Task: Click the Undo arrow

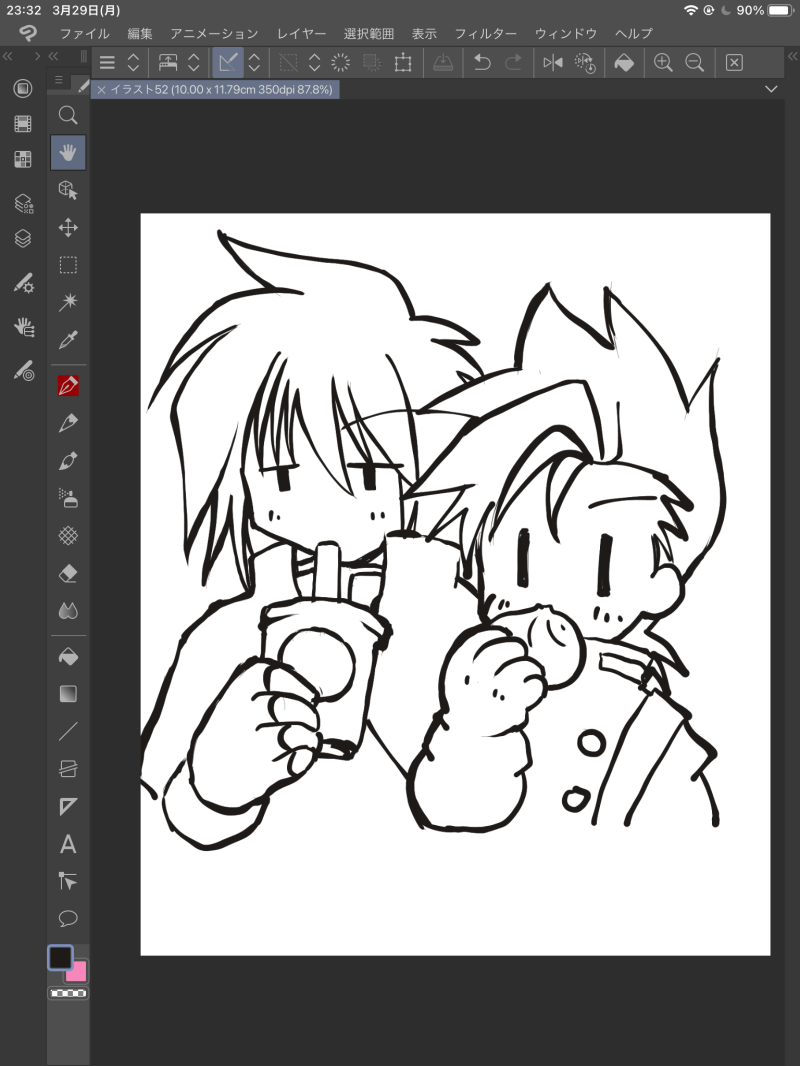Action: pyautogui.click(x=482, y=63)
